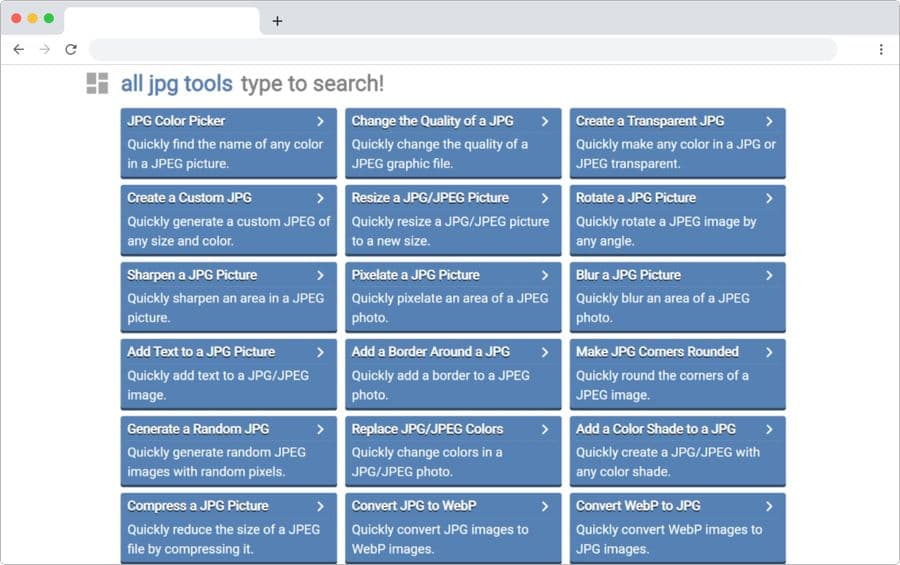This screenshot has width=900, height=565.
Task: Click 'Quickly rotate a JPEG image' description
Action: click(x=666, y=231)
